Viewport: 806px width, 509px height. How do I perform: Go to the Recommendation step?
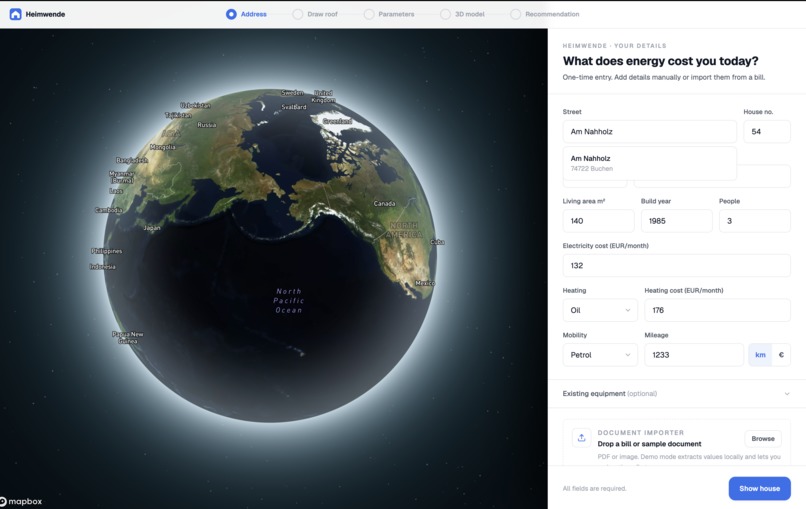pyautogui.click(x=545, y=14)
